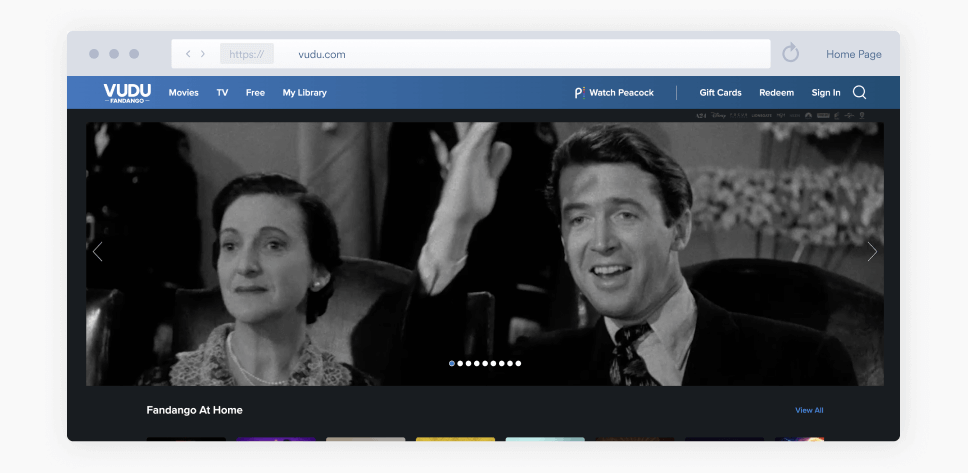Click the featured black-and-white movie banner
The height and width of the screenshot is (473, 968).
point(485,254)
